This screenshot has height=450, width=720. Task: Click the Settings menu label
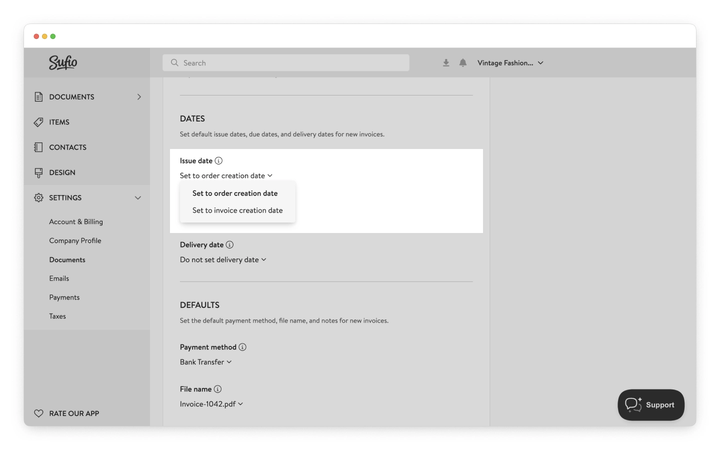65,198
